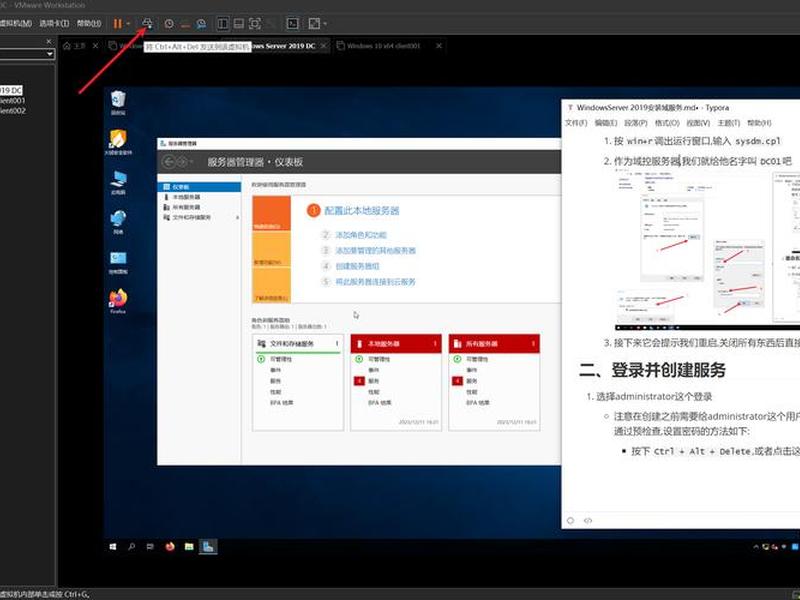Image resolution: width=800 pixels, height=600 pixels.
Task: Click 添加要管理的其他服务器 link
Action: pos(376,251)
